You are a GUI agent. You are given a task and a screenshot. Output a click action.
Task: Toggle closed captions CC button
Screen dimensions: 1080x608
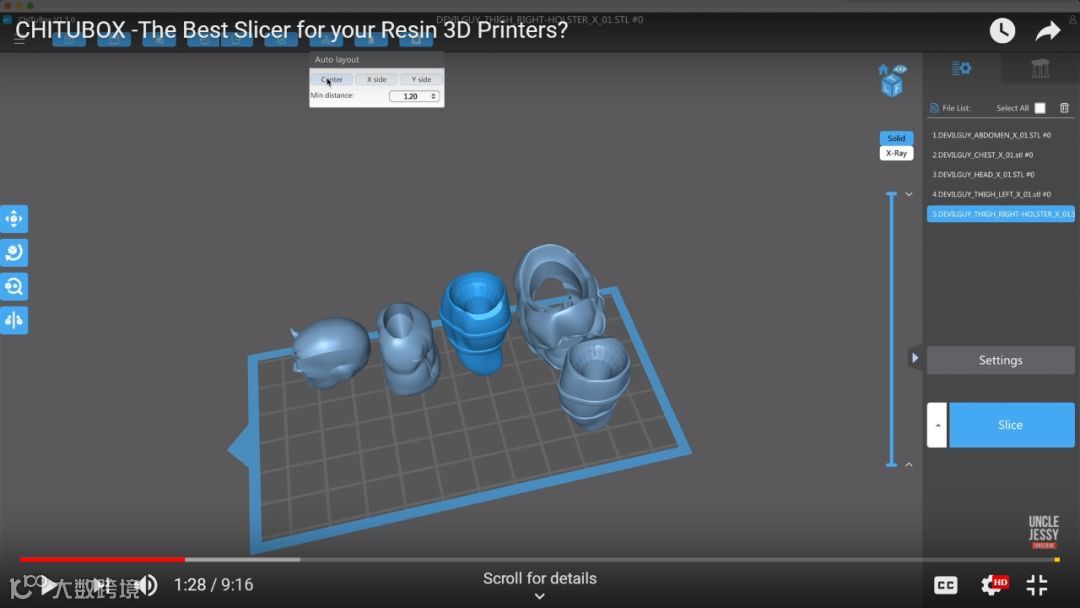coord(946,585)
